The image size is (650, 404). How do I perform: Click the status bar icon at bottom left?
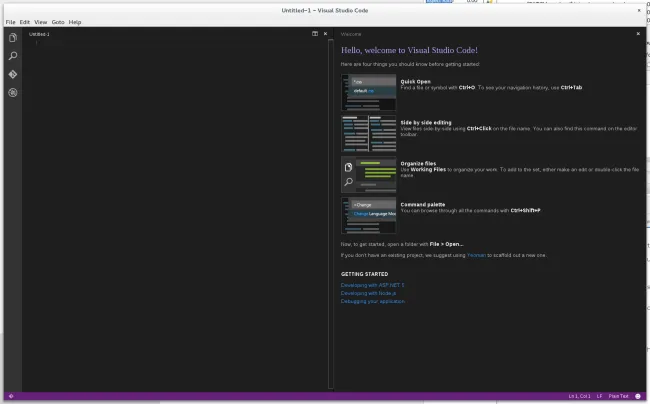tap(11, 397)
